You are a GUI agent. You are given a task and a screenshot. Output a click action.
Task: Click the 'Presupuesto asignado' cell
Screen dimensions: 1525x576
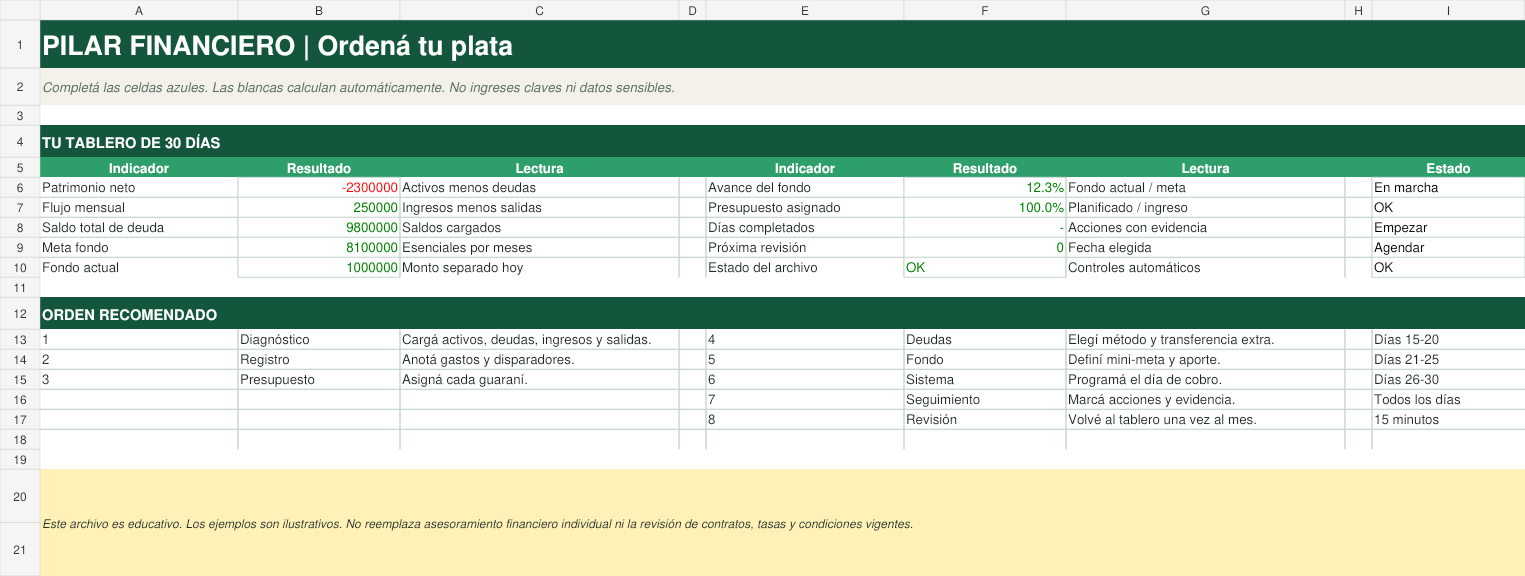805,208
